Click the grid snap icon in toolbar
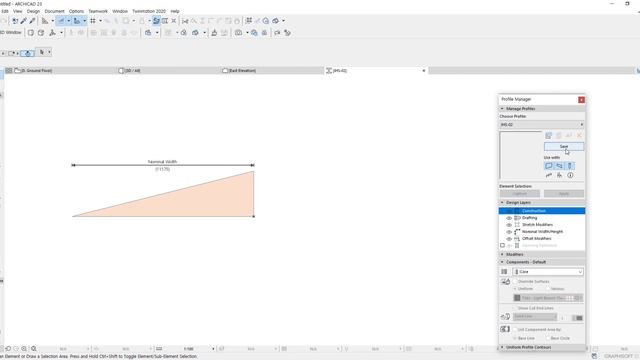 click(x=93, y=21)
